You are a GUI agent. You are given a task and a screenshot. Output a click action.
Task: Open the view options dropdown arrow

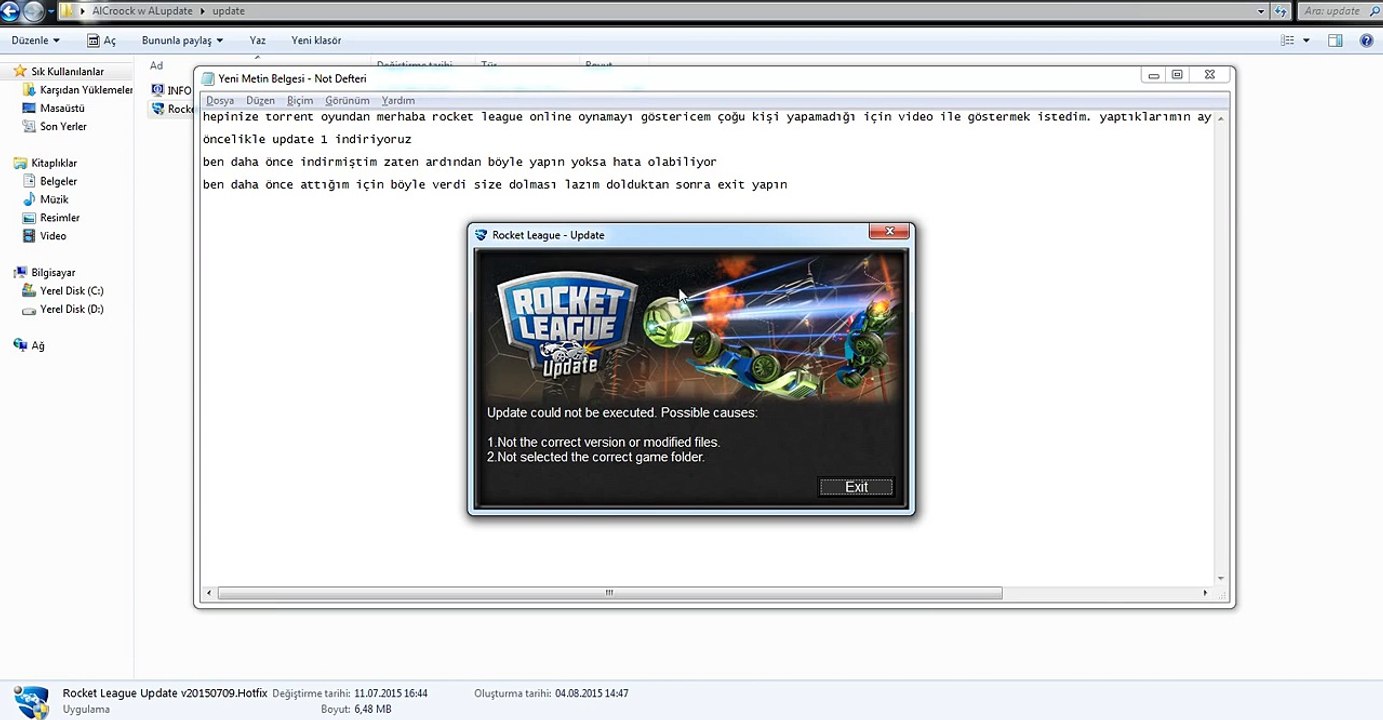click(x=1307, y=40)
